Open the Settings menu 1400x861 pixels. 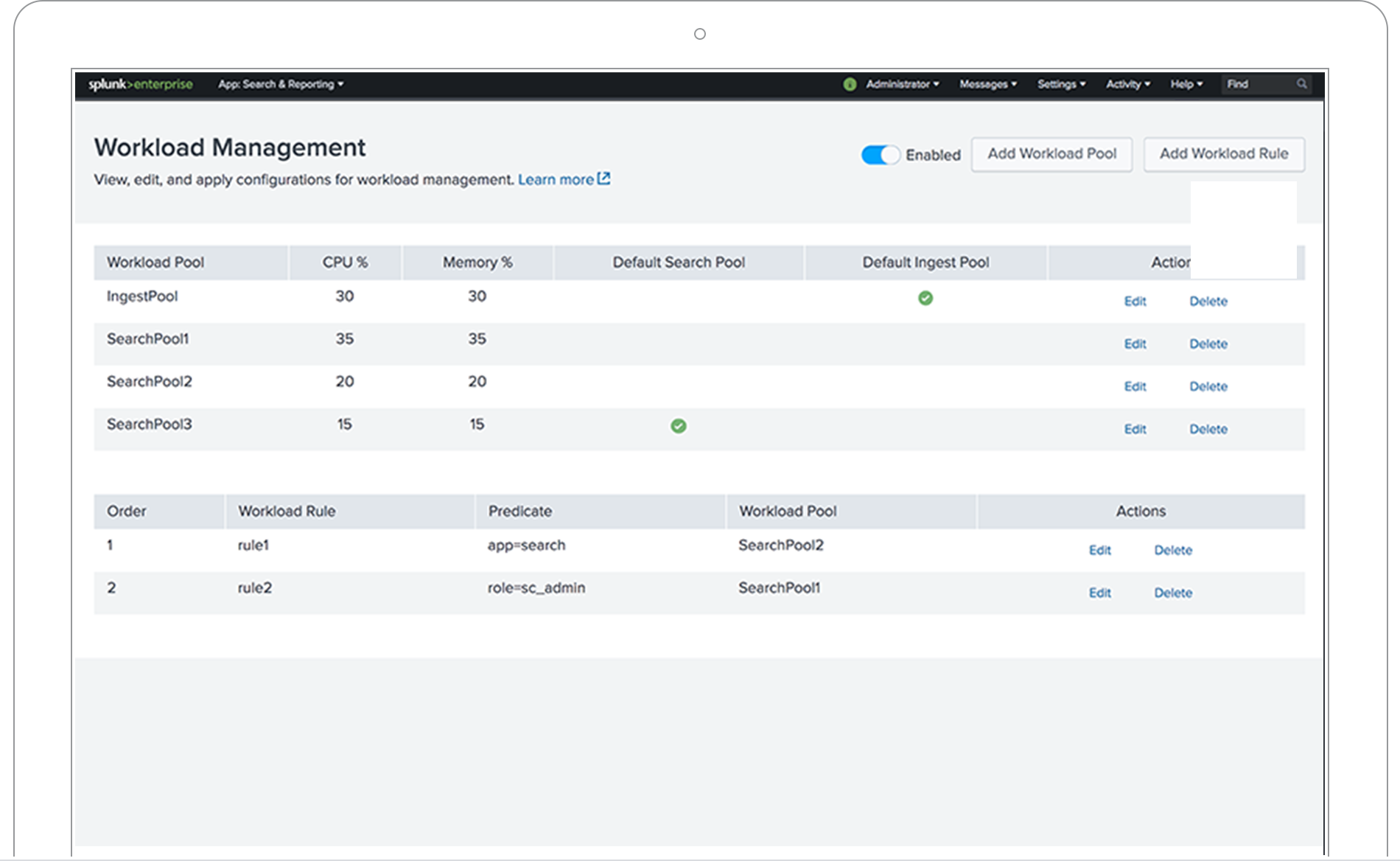pos(1061,84)
